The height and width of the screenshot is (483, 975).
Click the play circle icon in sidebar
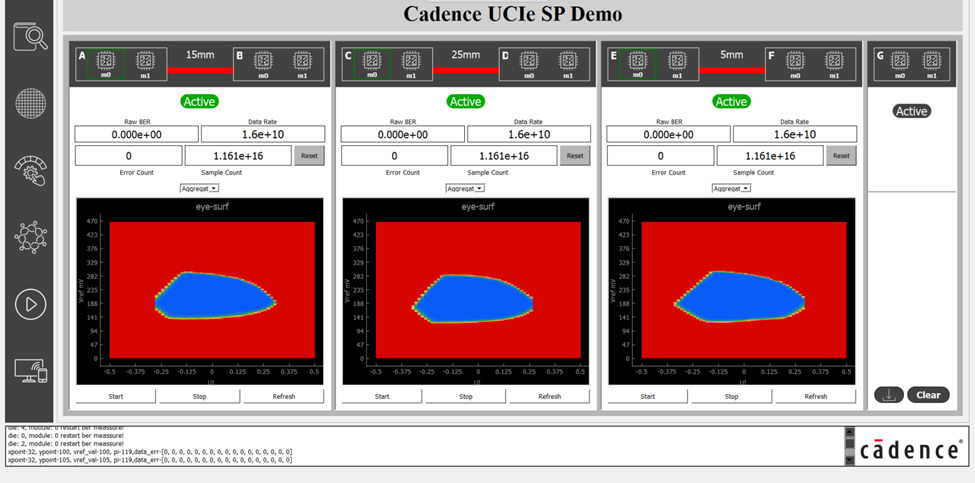[x=30, y=304]
